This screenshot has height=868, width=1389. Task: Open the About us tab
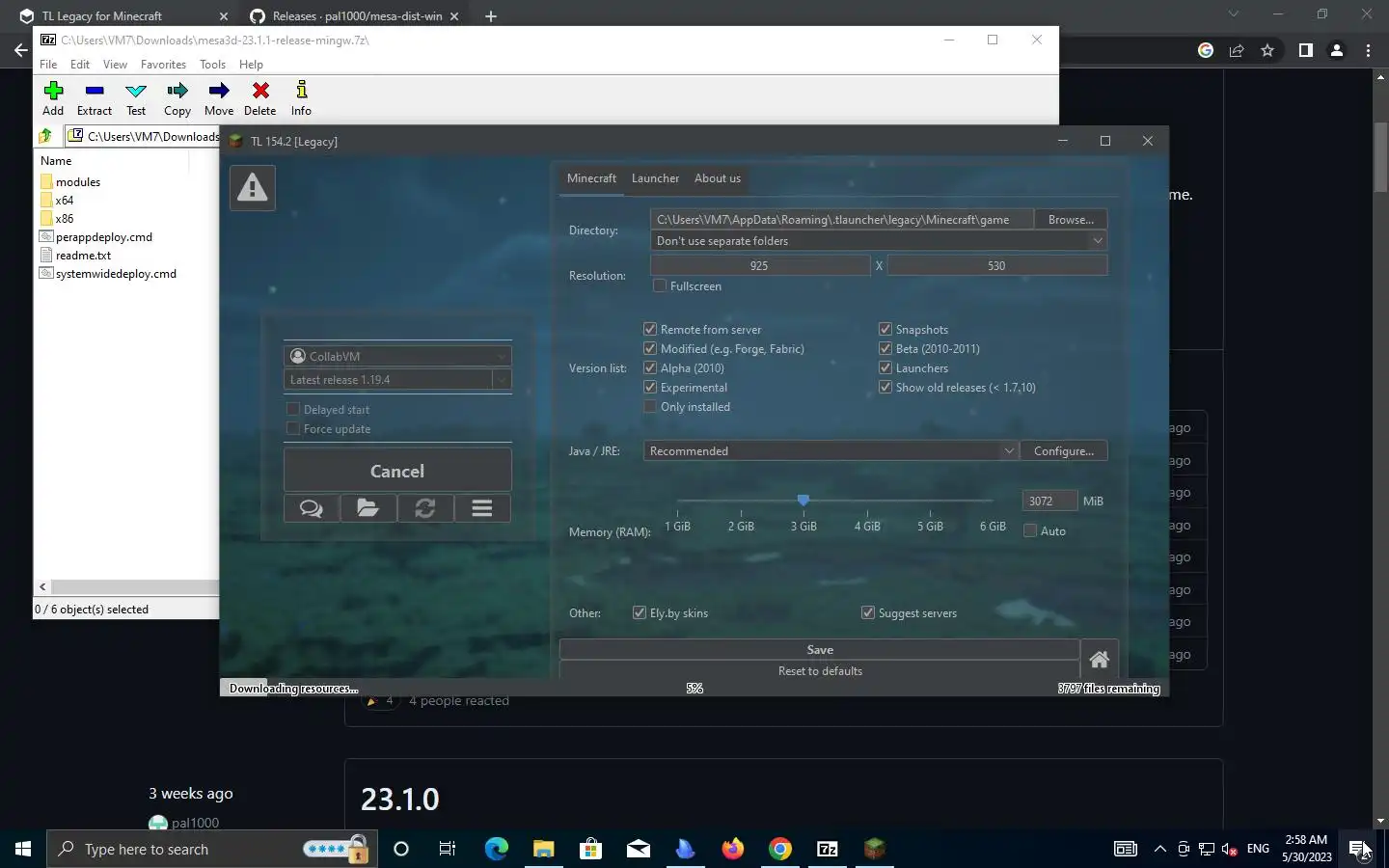pyautogui.click(x=718, y=178)
